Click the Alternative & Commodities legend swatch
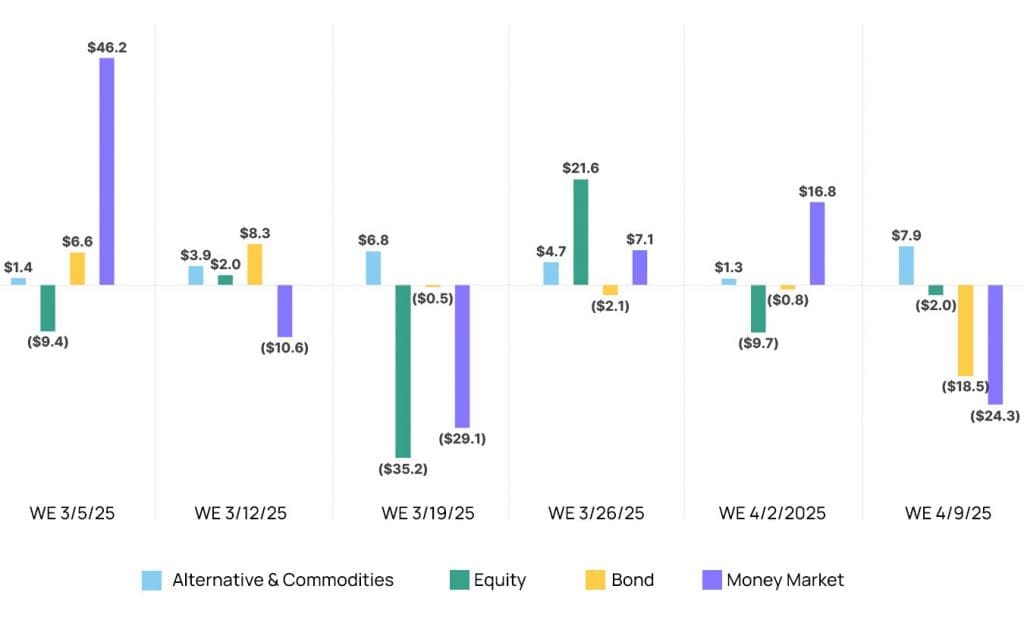The image size is (1024, 636). pyautogui.click(x=152, y=580)
